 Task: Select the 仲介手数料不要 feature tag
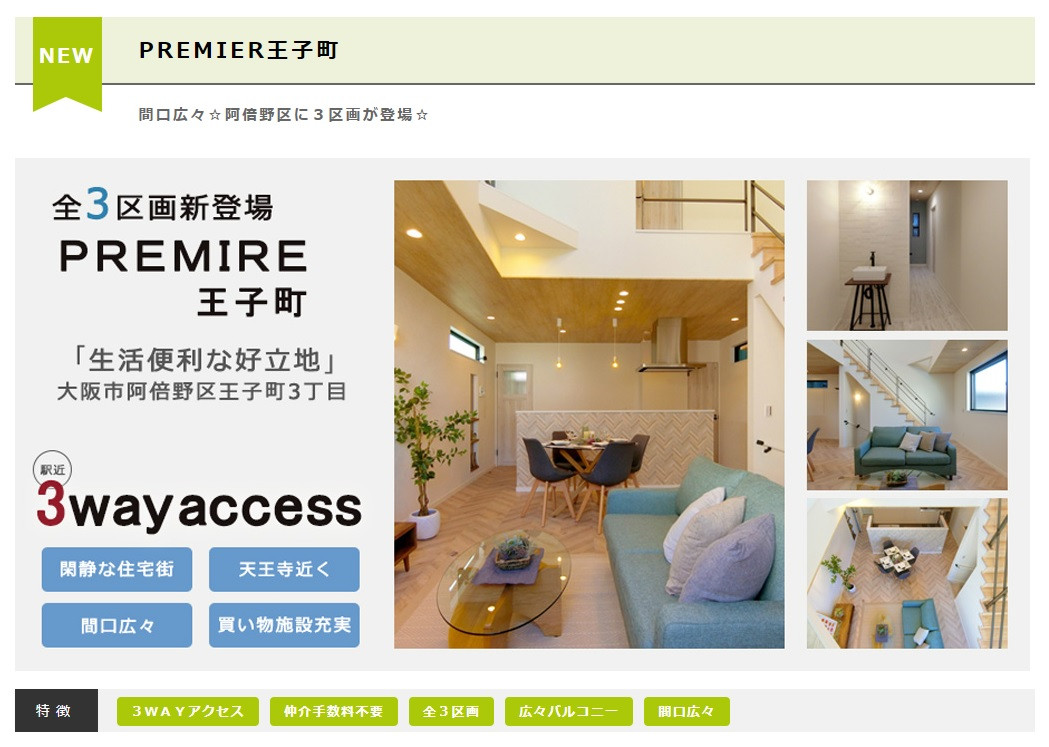[x=334, y=711]
